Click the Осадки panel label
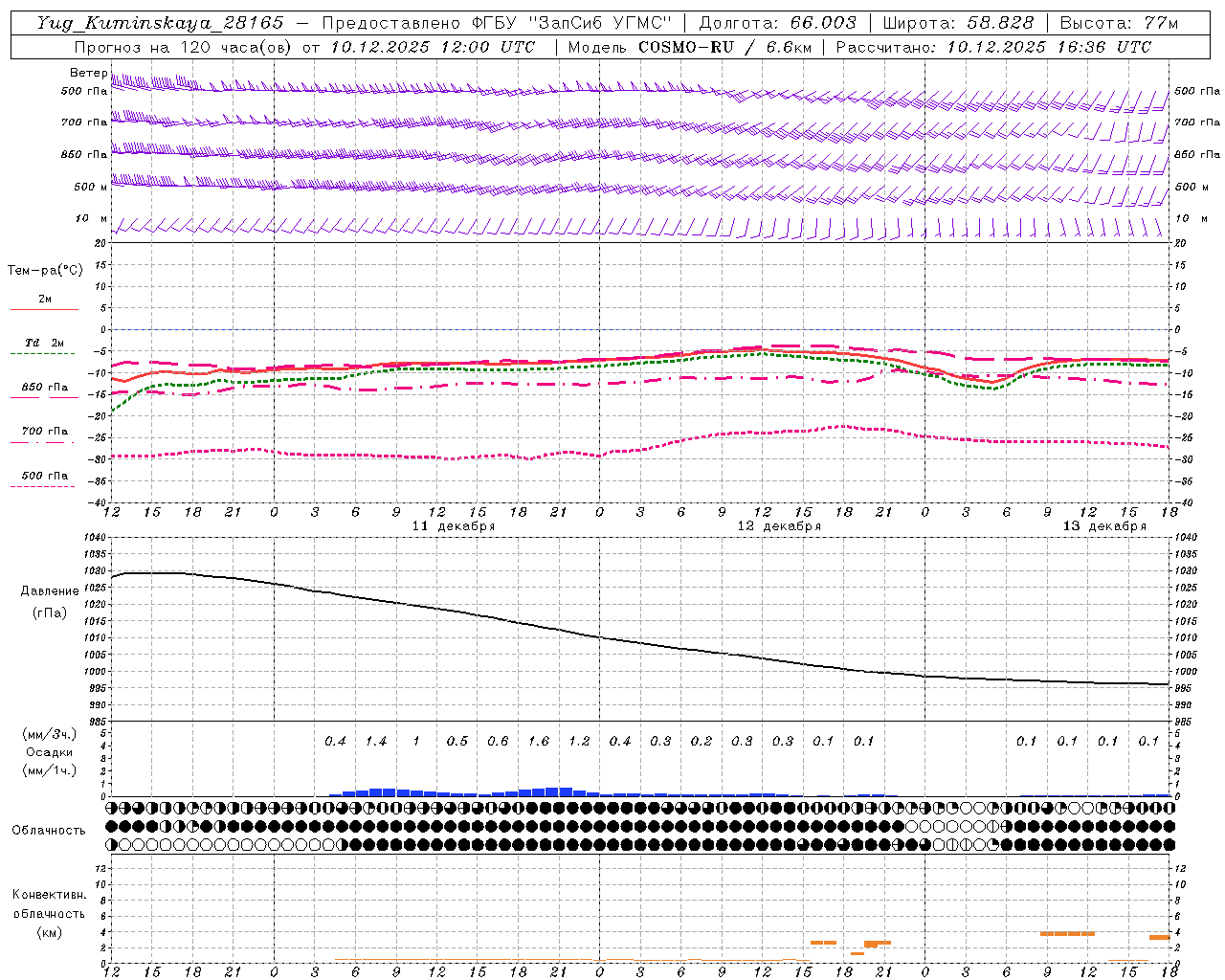1225x980 pixels. click(50, 752)
